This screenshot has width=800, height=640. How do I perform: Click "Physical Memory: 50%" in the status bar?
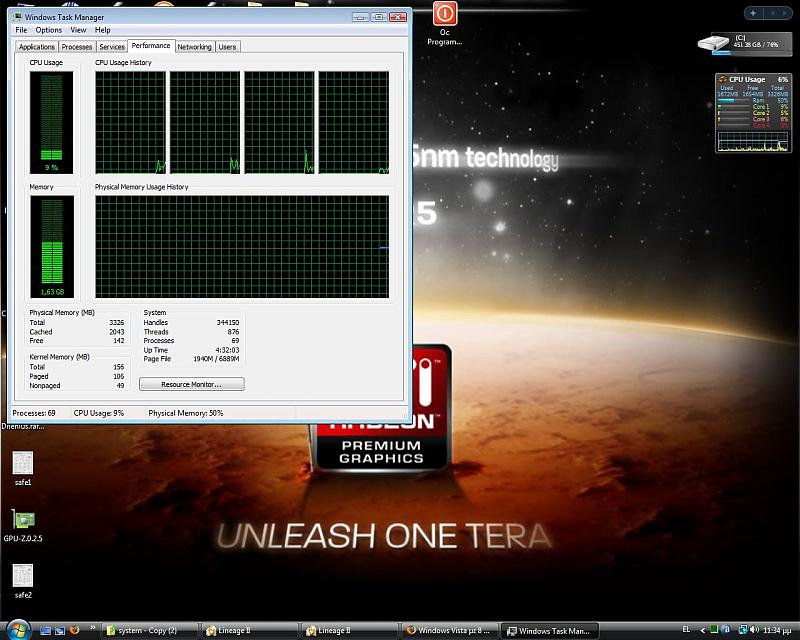coord(186,413)
